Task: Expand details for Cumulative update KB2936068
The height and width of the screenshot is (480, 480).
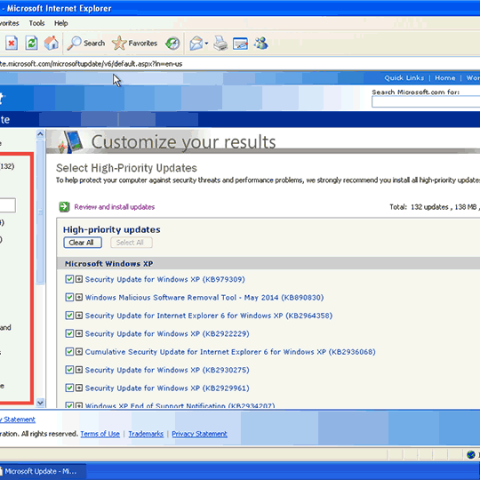Action: tap(79, 351)
